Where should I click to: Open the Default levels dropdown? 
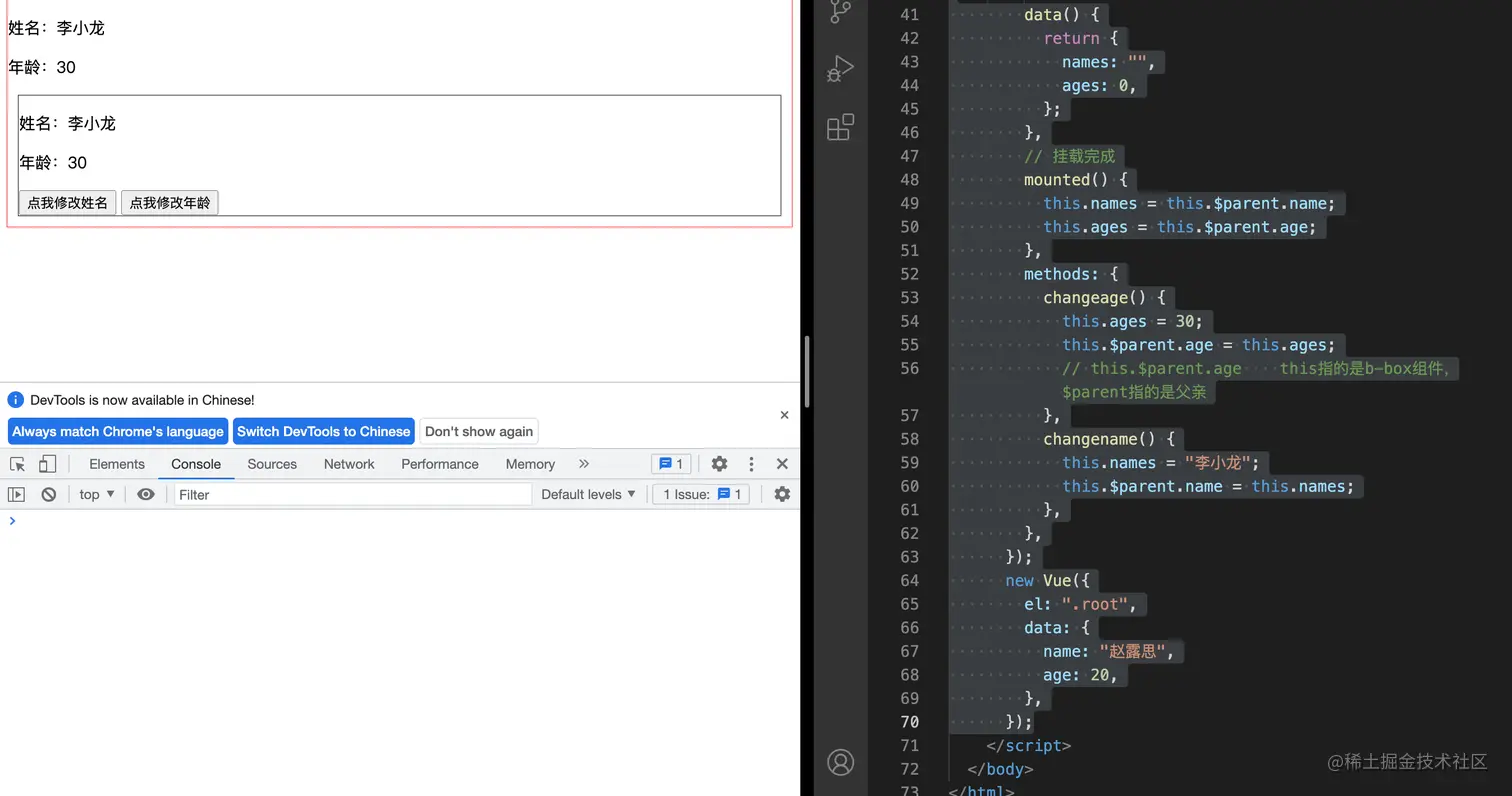(589, 494)
